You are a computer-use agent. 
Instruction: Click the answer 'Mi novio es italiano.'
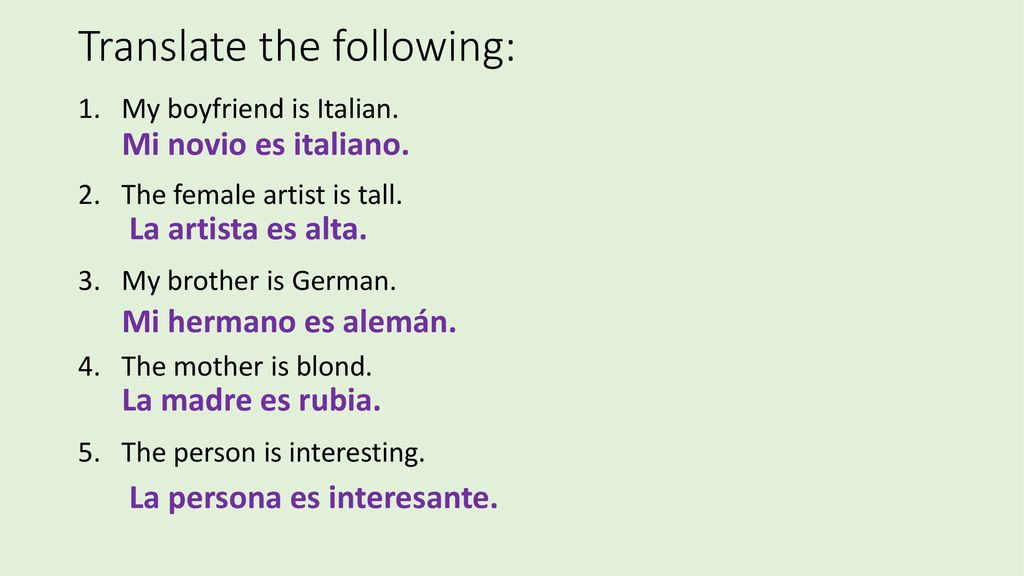tap(265, 144)
